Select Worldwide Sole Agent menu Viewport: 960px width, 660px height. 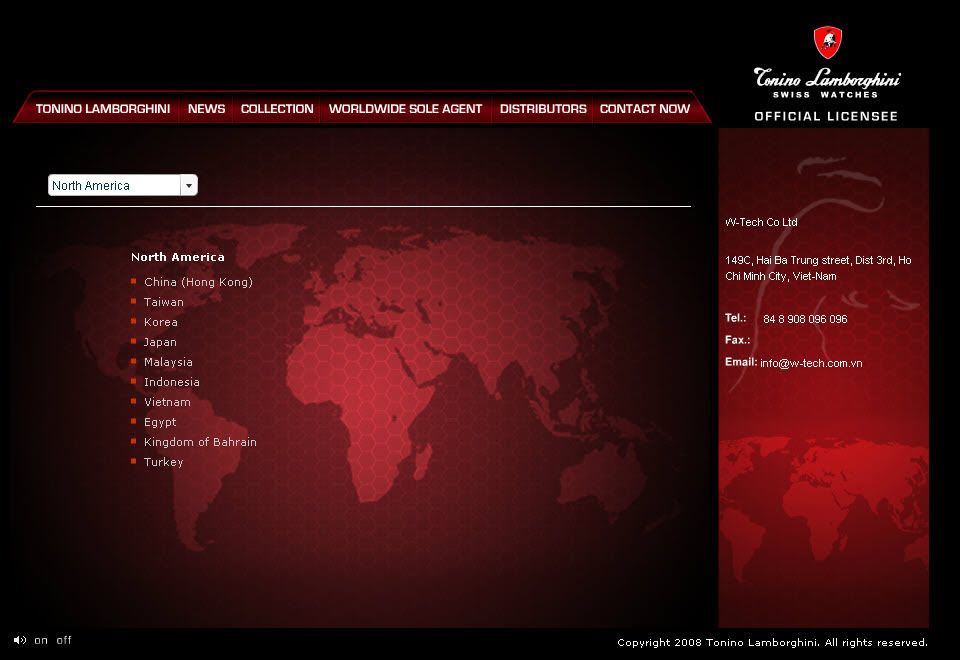(x=405, y=108)
